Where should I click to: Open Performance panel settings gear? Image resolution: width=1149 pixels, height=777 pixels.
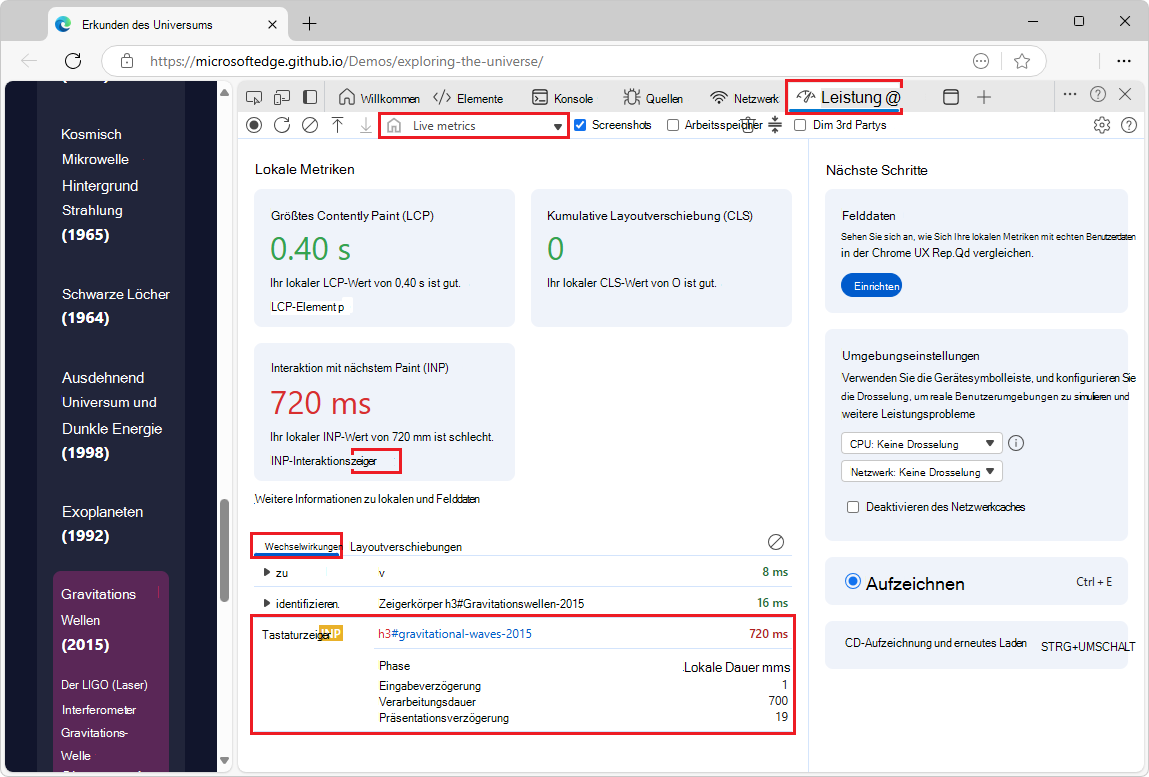(x=1101, y=125)
